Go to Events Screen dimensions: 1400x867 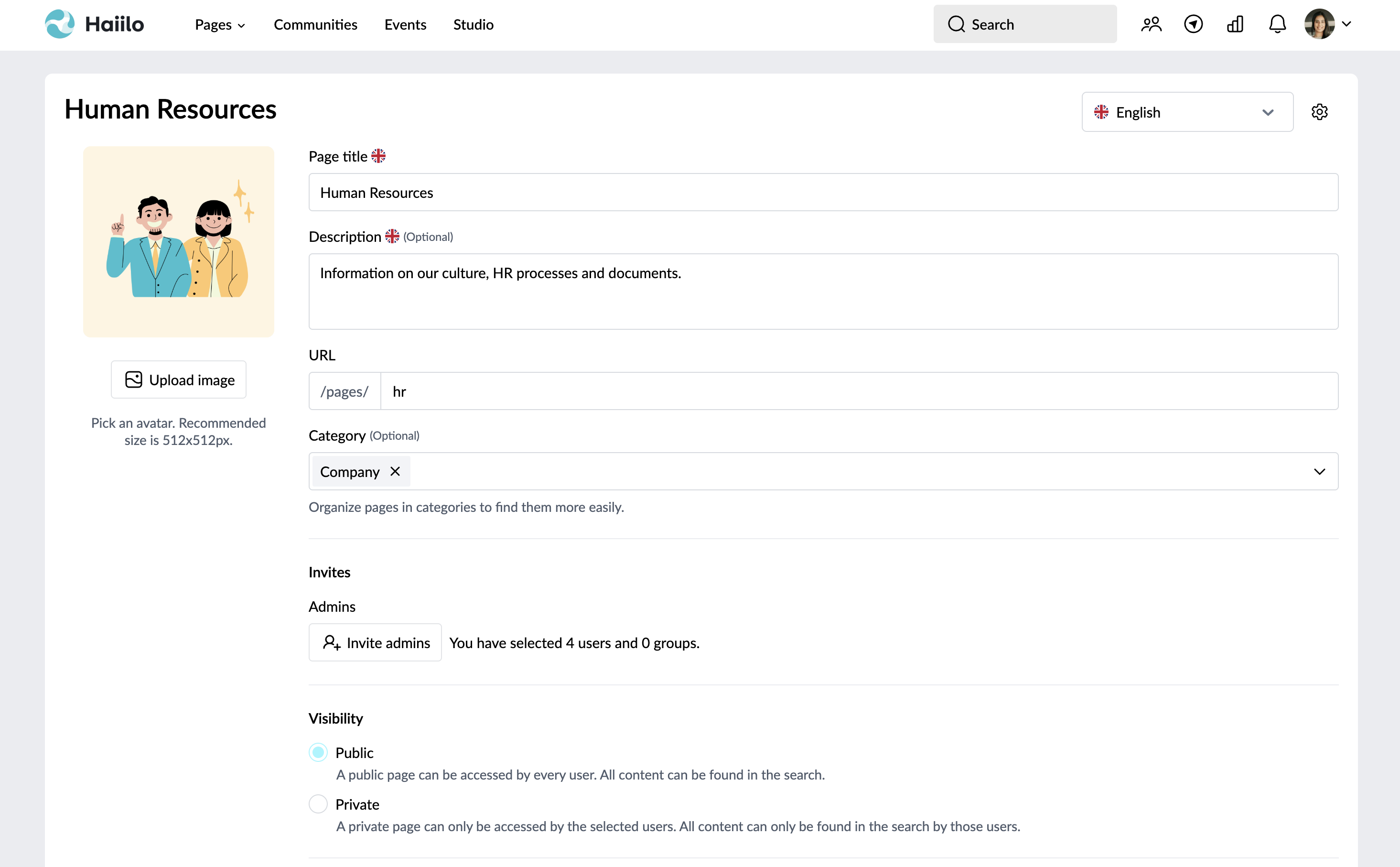(405, 25)
